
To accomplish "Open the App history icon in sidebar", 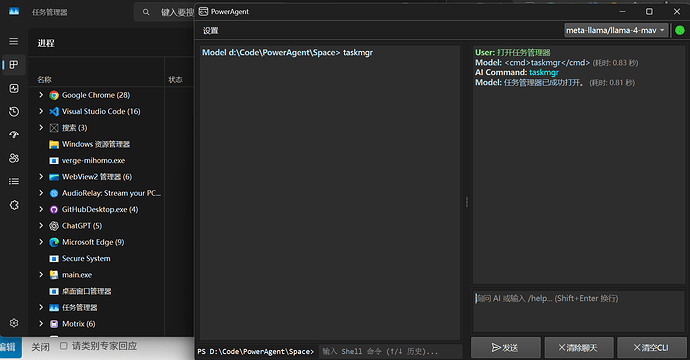I will pyautogui.click(x=14, y=112).
